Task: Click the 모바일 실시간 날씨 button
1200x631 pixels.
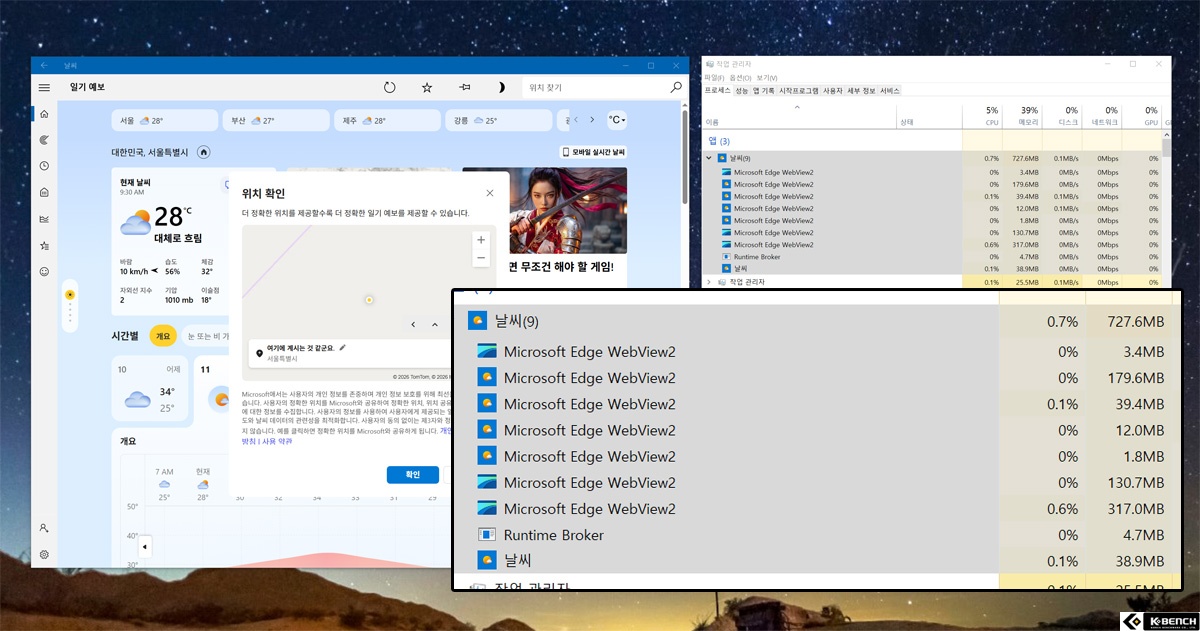Action: [593, 152]
